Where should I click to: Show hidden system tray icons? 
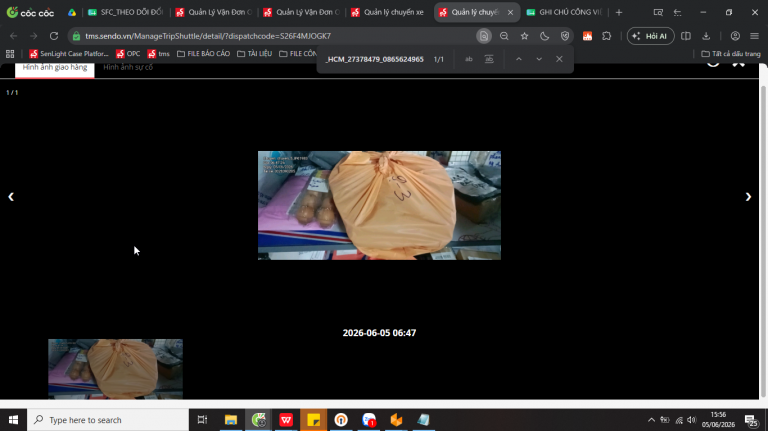[651, 420]
